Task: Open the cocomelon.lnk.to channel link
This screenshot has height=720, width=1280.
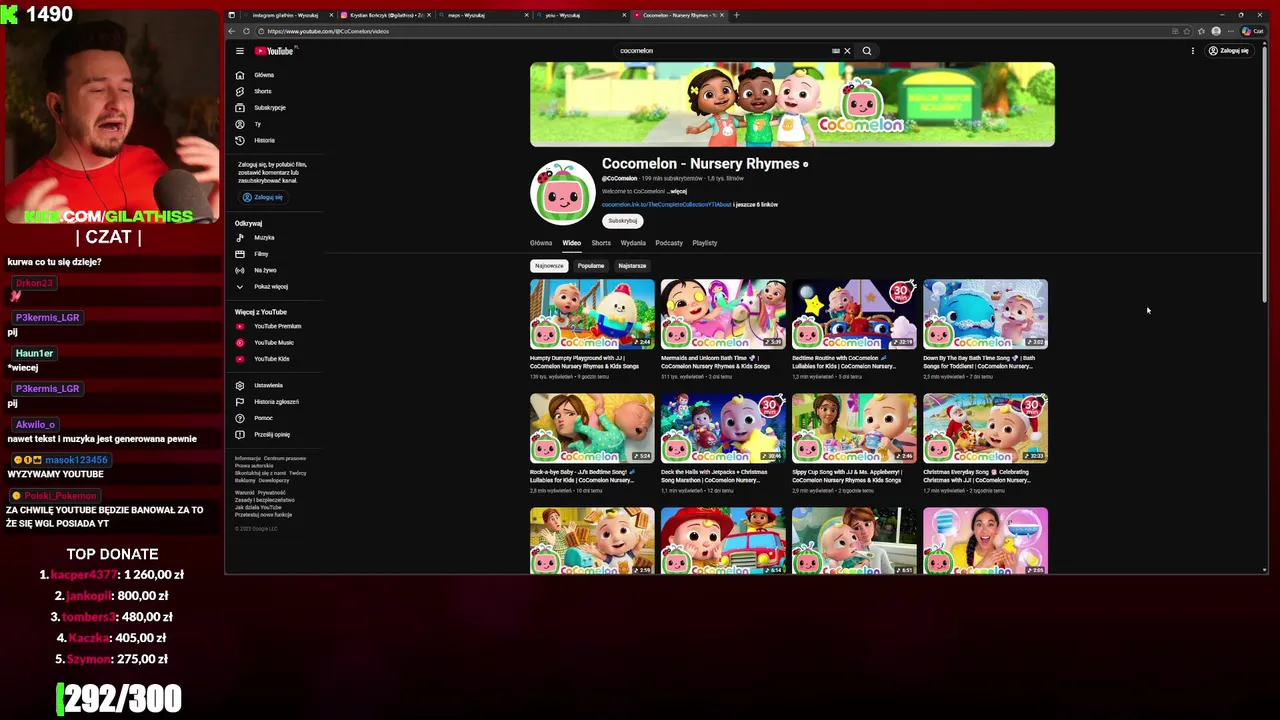Action: (x=666, y=204)
